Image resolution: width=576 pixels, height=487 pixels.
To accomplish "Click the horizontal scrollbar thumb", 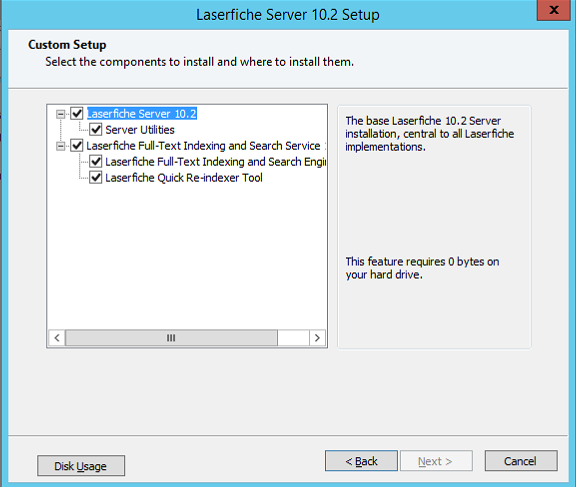I will click(x=171, y=338).
